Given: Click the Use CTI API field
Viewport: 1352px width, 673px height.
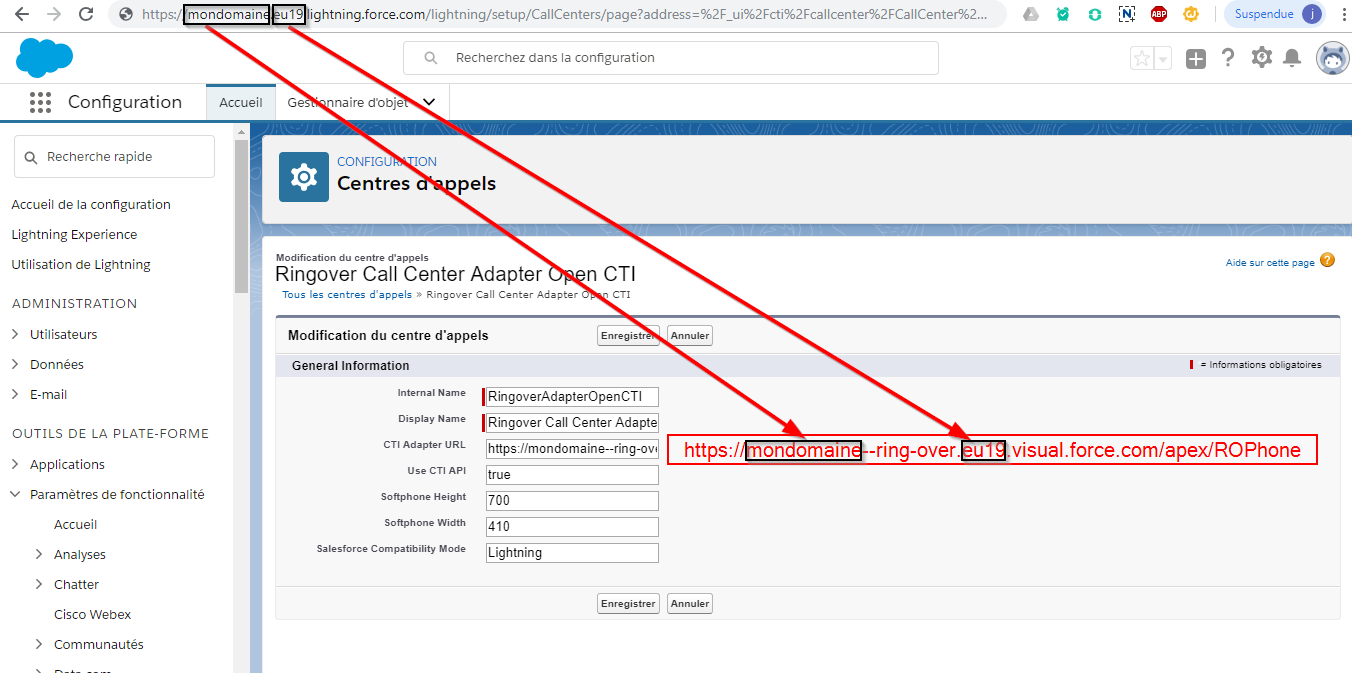Looking at the screenshot, I should [x=572, y=475].
